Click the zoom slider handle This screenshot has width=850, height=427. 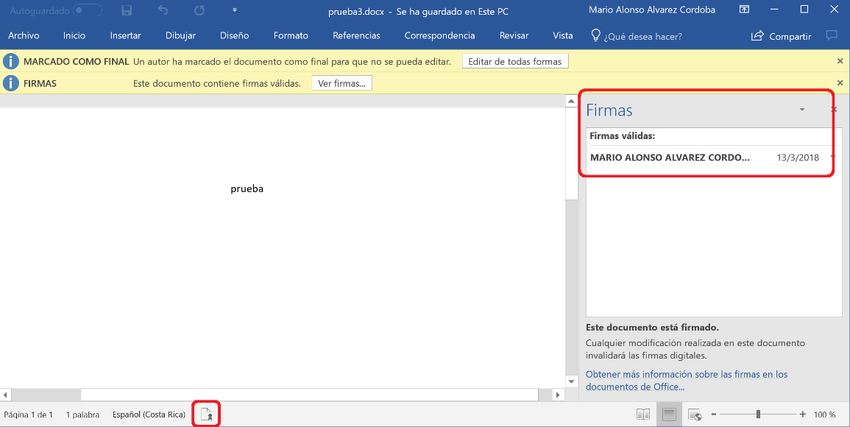pos(758,414)
